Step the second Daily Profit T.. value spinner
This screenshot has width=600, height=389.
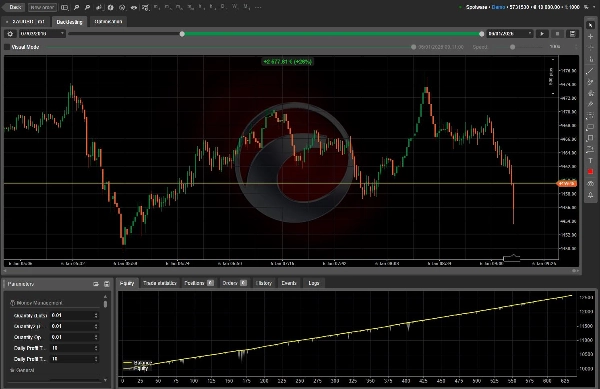click(96, 359)
